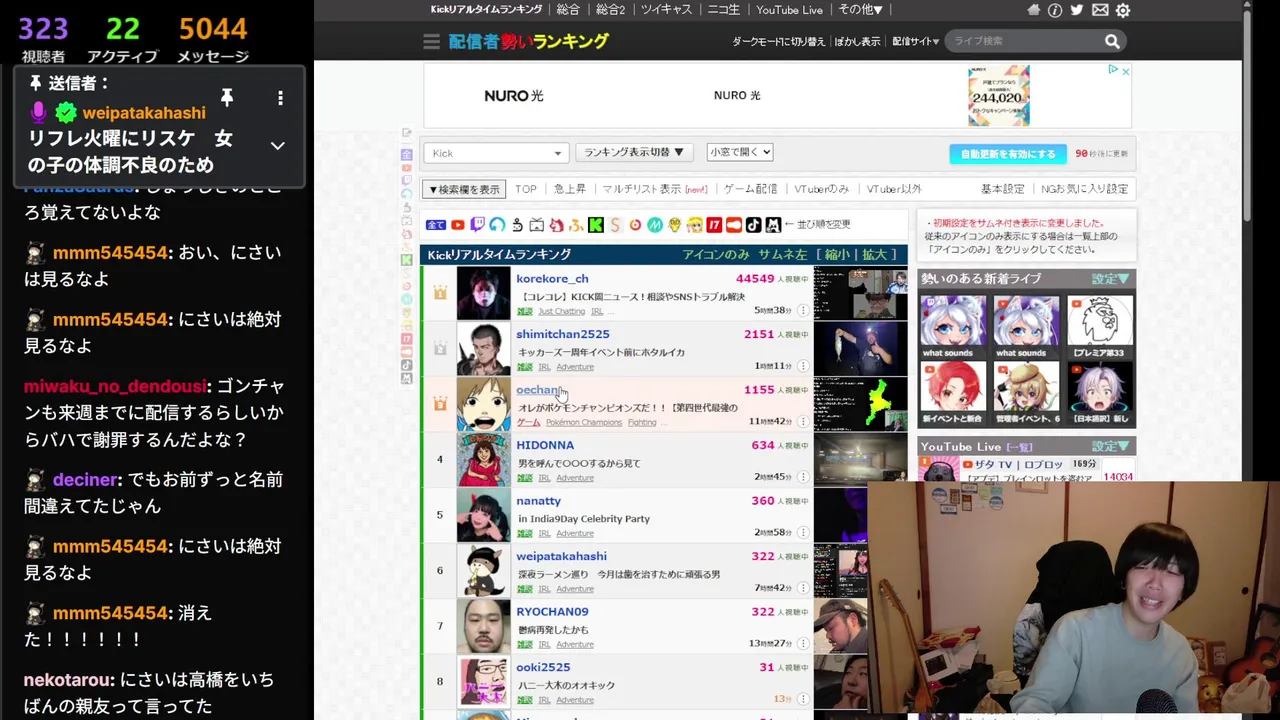Viewport: 1280px width, 720px height.
Task: Filter by the 全て platform icon
Action: click(436, 225)
